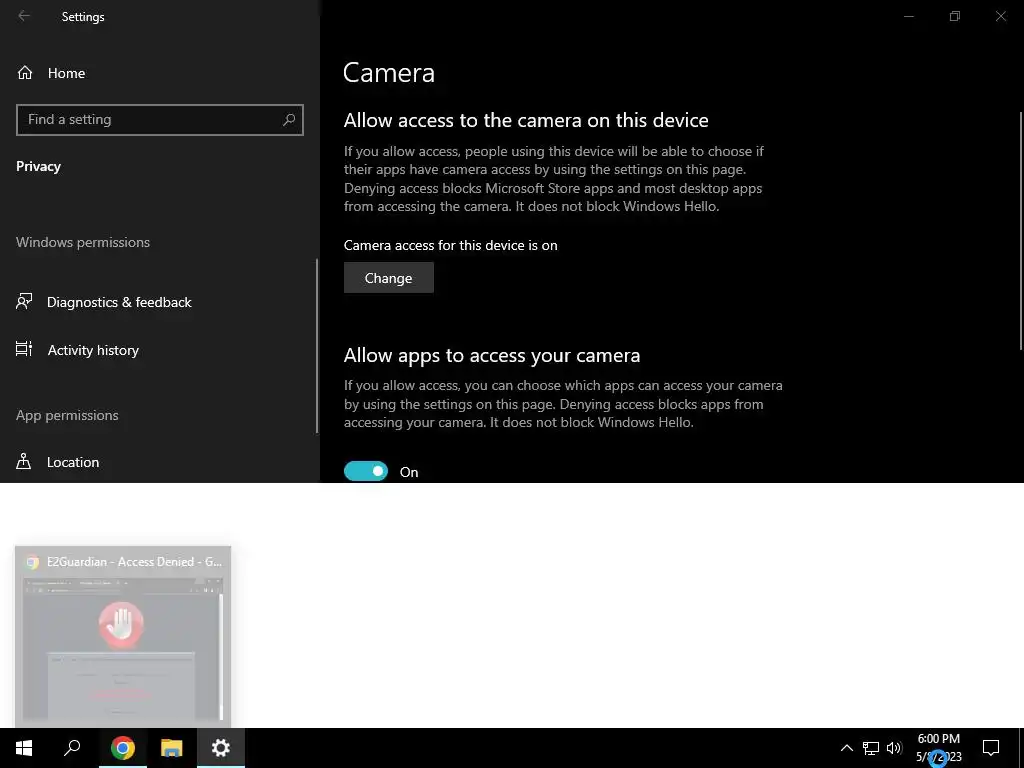Screen dimensions: 1024x768
Task: Close the Settings window
Action: pyautogui.click(x=1000, y=16)
